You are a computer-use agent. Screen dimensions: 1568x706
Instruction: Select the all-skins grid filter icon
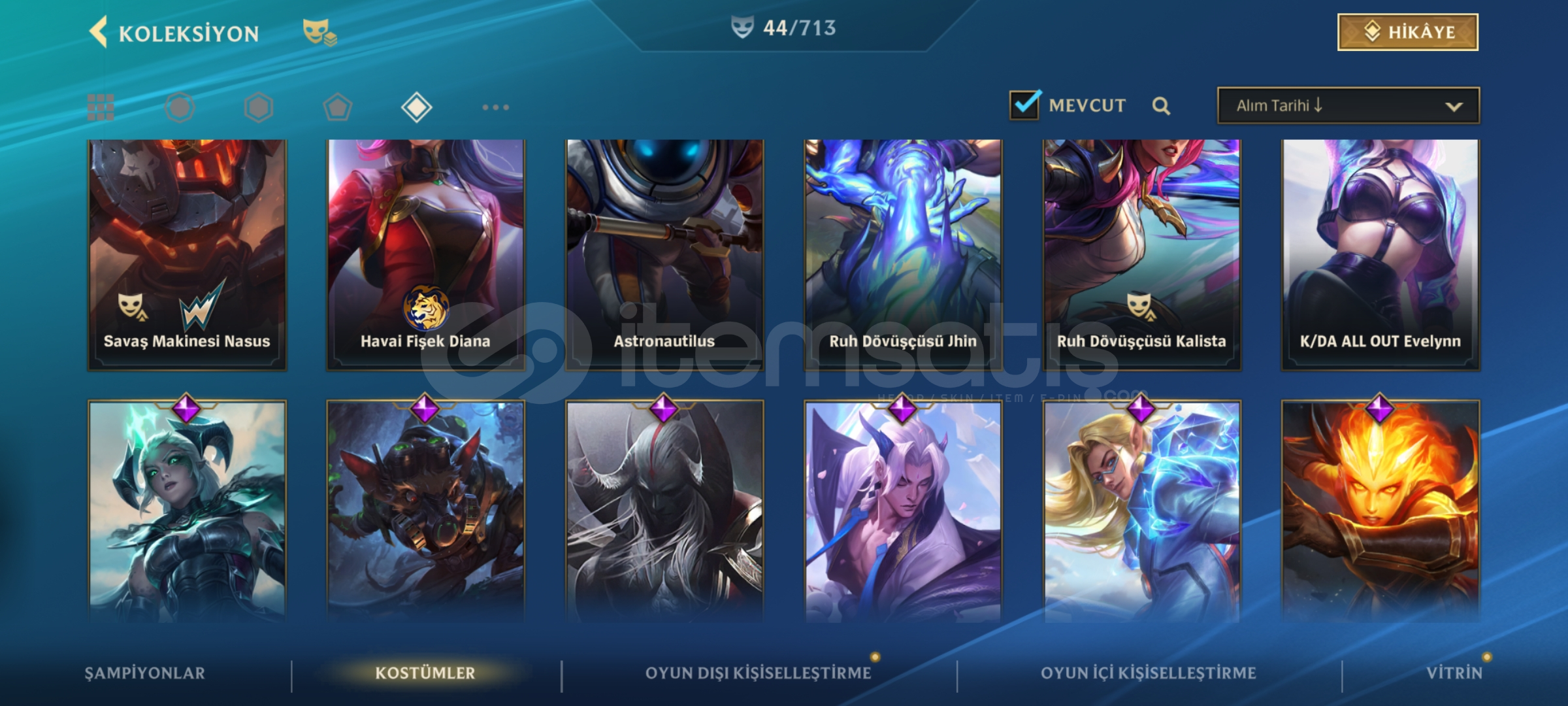(x=101, y=107)
